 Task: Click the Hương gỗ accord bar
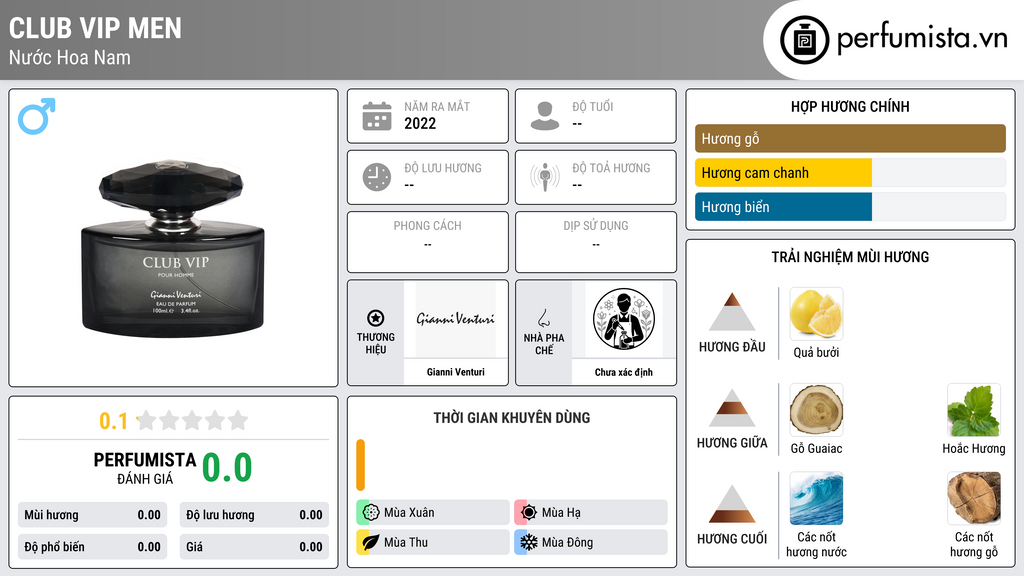pyautogui.click(x=850, y=138)
